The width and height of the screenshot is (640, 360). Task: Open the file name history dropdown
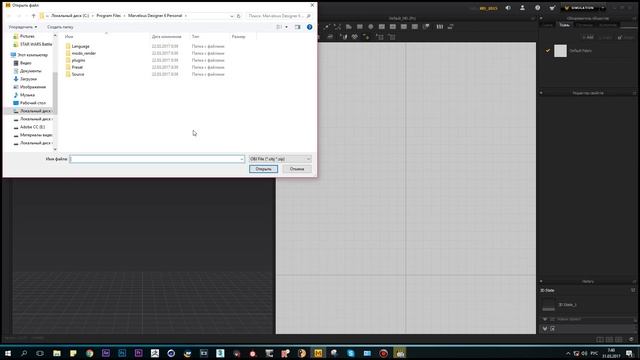click(x=242, y=159)
